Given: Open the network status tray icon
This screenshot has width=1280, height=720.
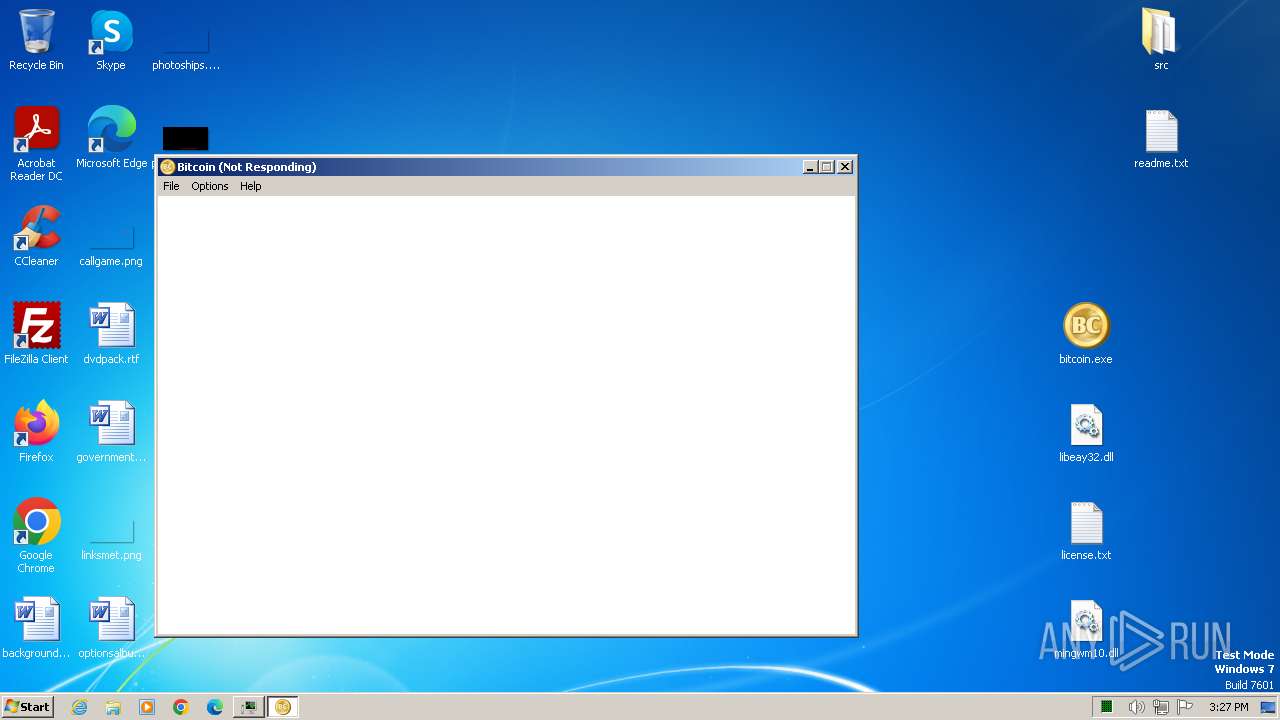Looking at the screenshot, I should pos(1161,707).
